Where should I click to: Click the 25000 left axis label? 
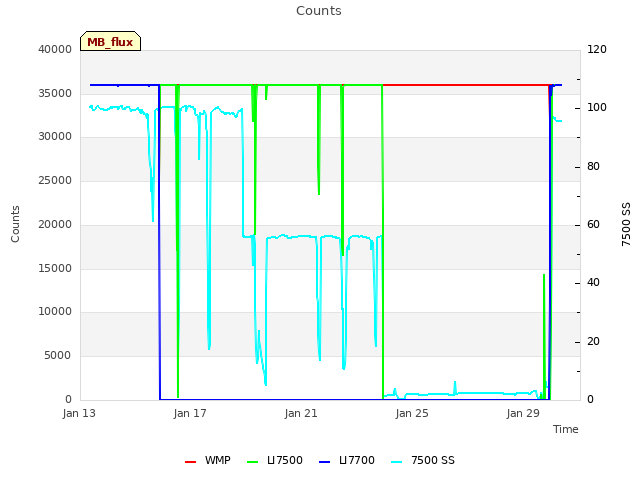pyautogui.click(x=55, y=180)
